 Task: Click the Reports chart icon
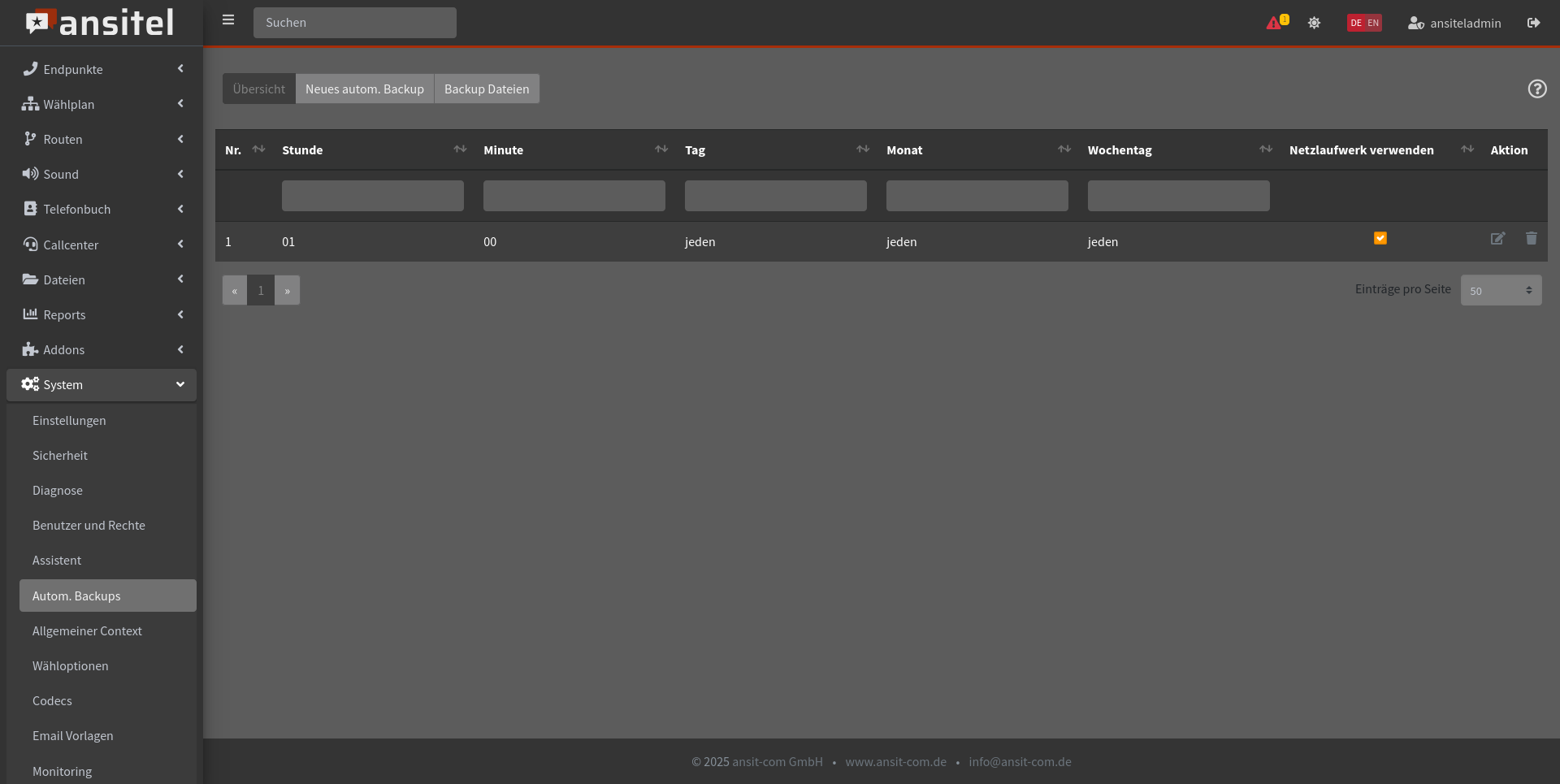point(30,314)
